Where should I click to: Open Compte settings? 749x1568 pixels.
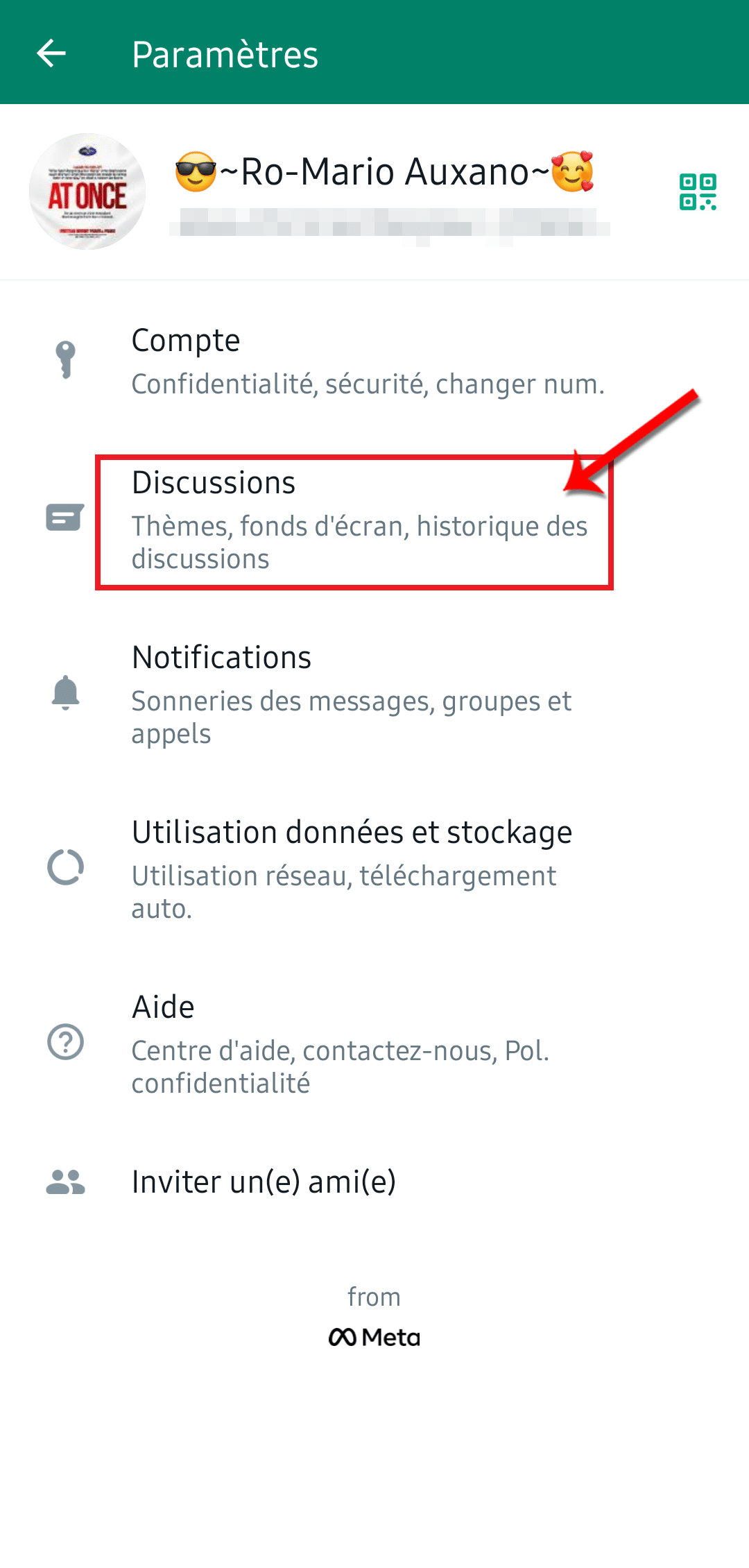click(374, 361)
